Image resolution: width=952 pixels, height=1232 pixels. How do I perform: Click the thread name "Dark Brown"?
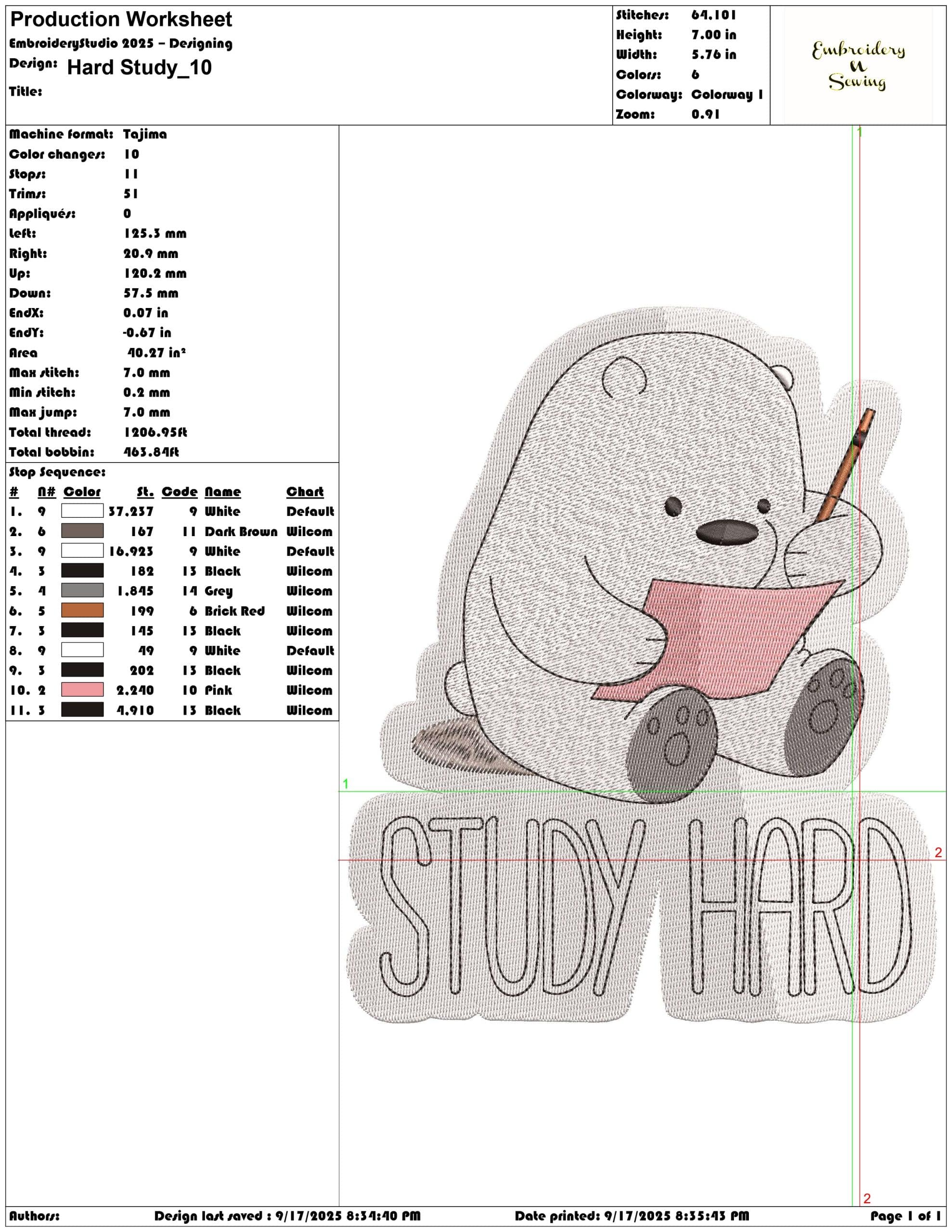tap(241, 531)
